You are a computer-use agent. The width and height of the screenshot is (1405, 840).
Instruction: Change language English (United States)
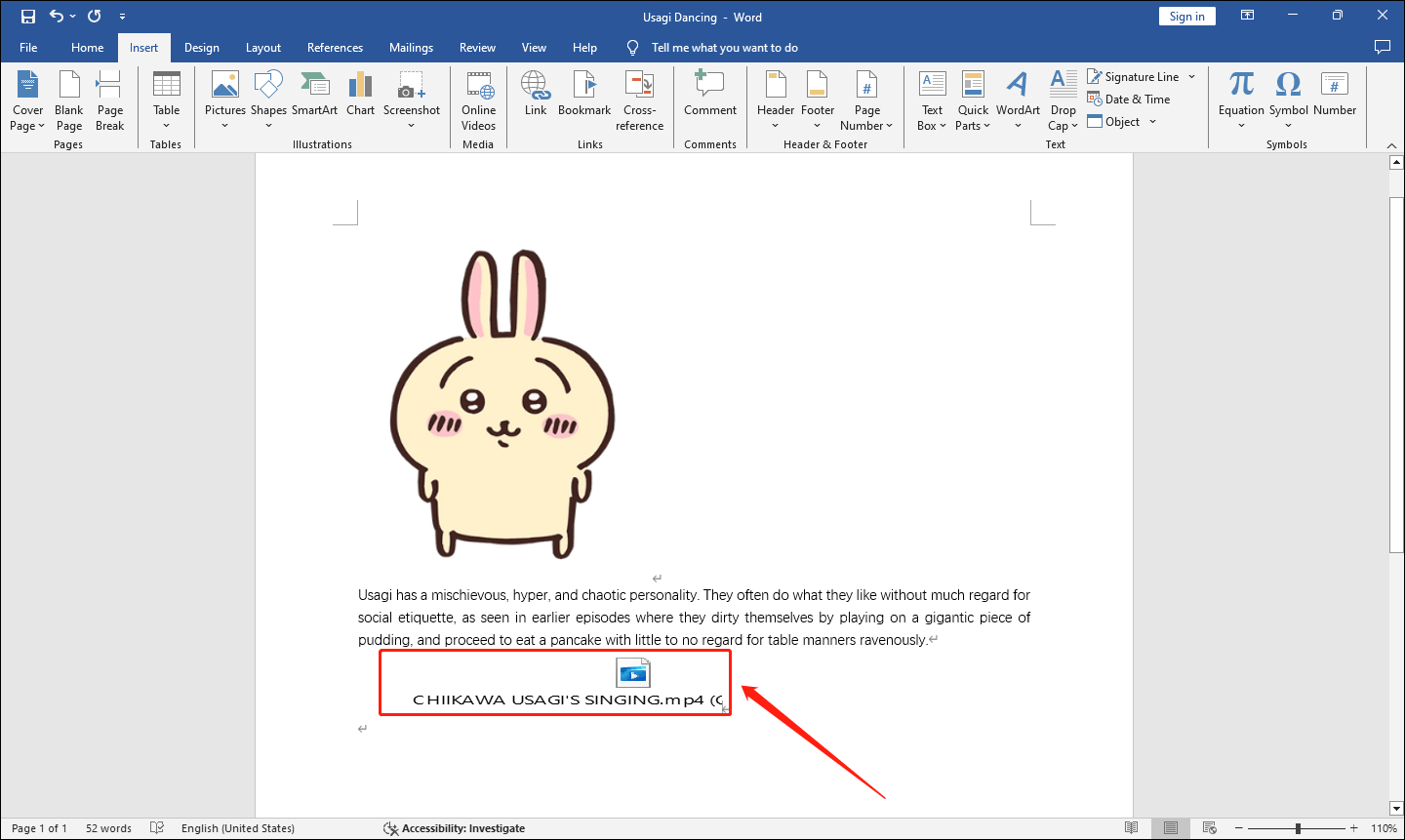click(238, 828)
